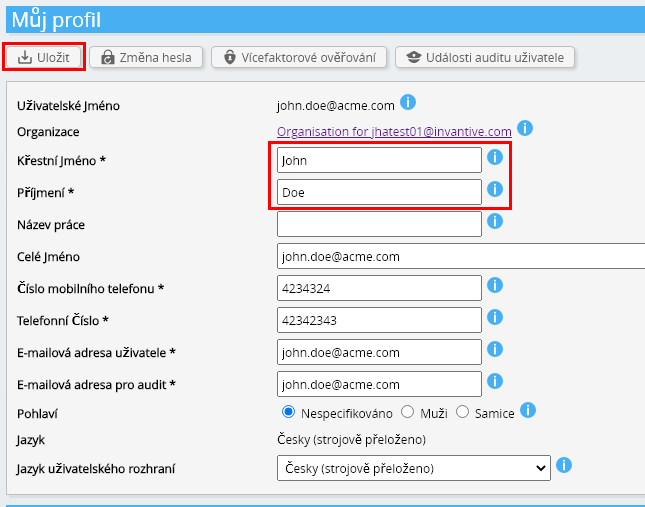Select the Samice gender radio button
The width and height of the screenshot is (645, 507).
(x=462, y=412)
